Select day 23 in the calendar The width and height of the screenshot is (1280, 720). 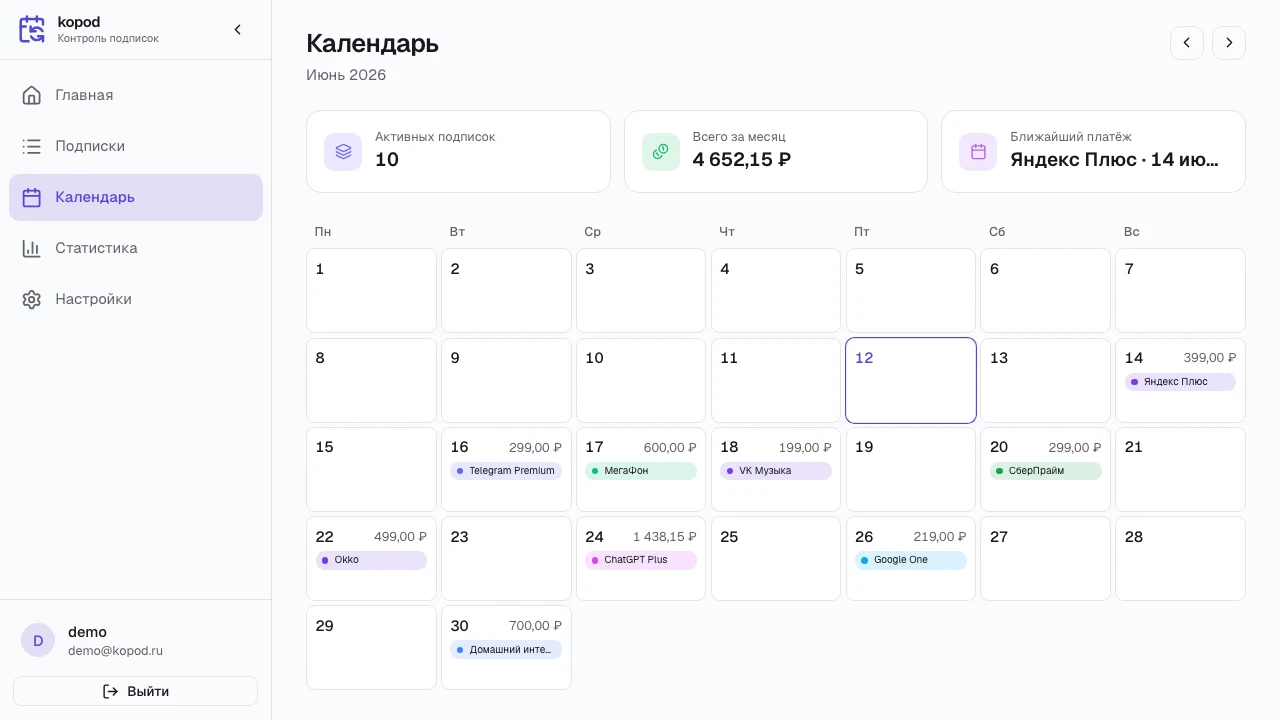pos(506,559)
